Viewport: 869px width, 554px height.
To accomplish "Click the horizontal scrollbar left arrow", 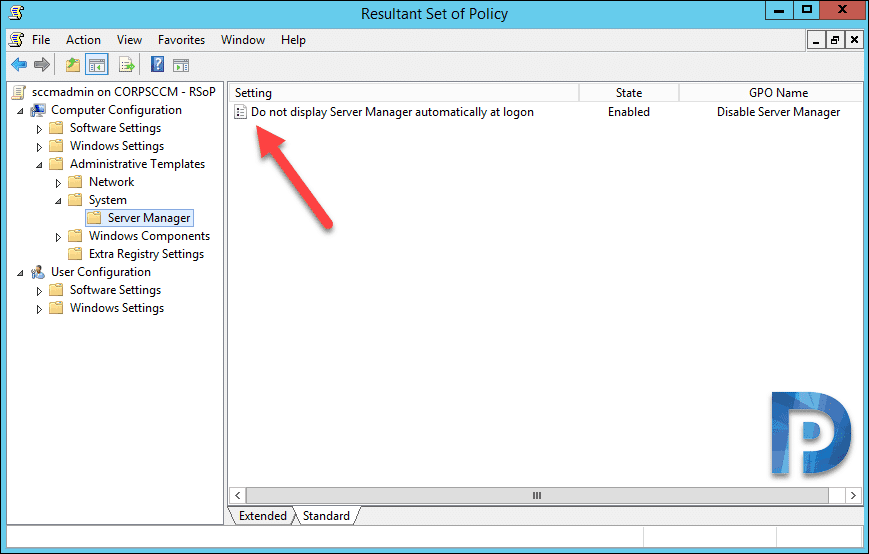I will click(238, 495).
